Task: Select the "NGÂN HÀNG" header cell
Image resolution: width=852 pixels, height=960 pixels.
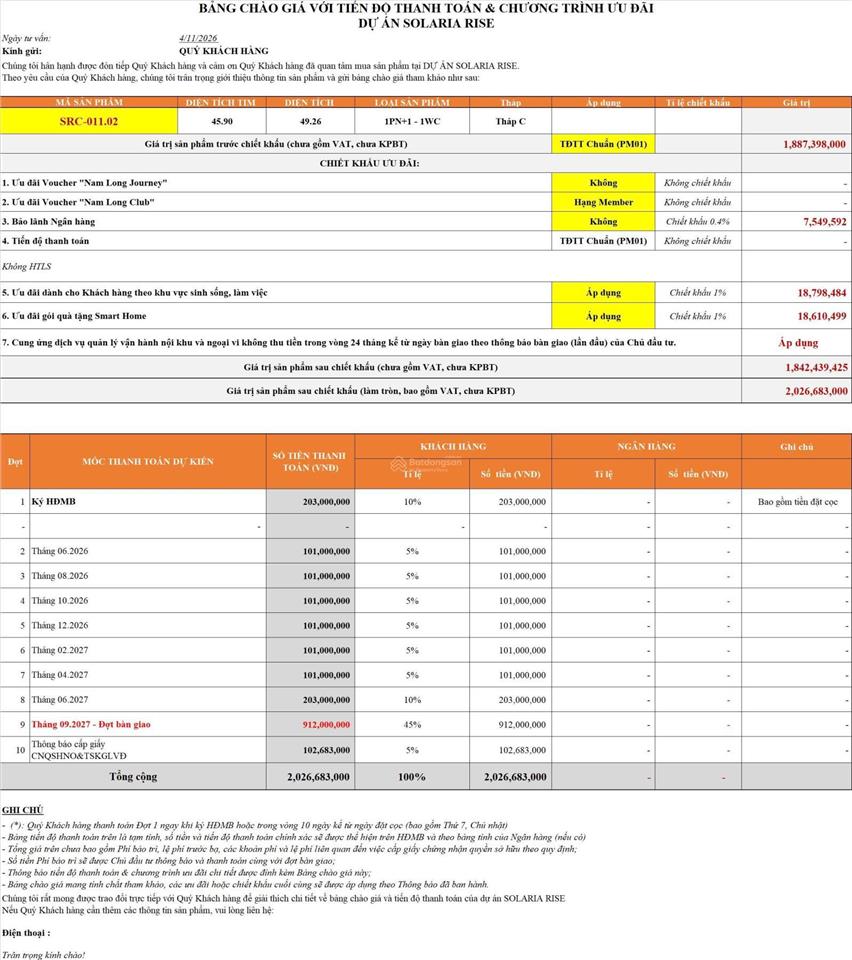Action: [x=647, y=446]
